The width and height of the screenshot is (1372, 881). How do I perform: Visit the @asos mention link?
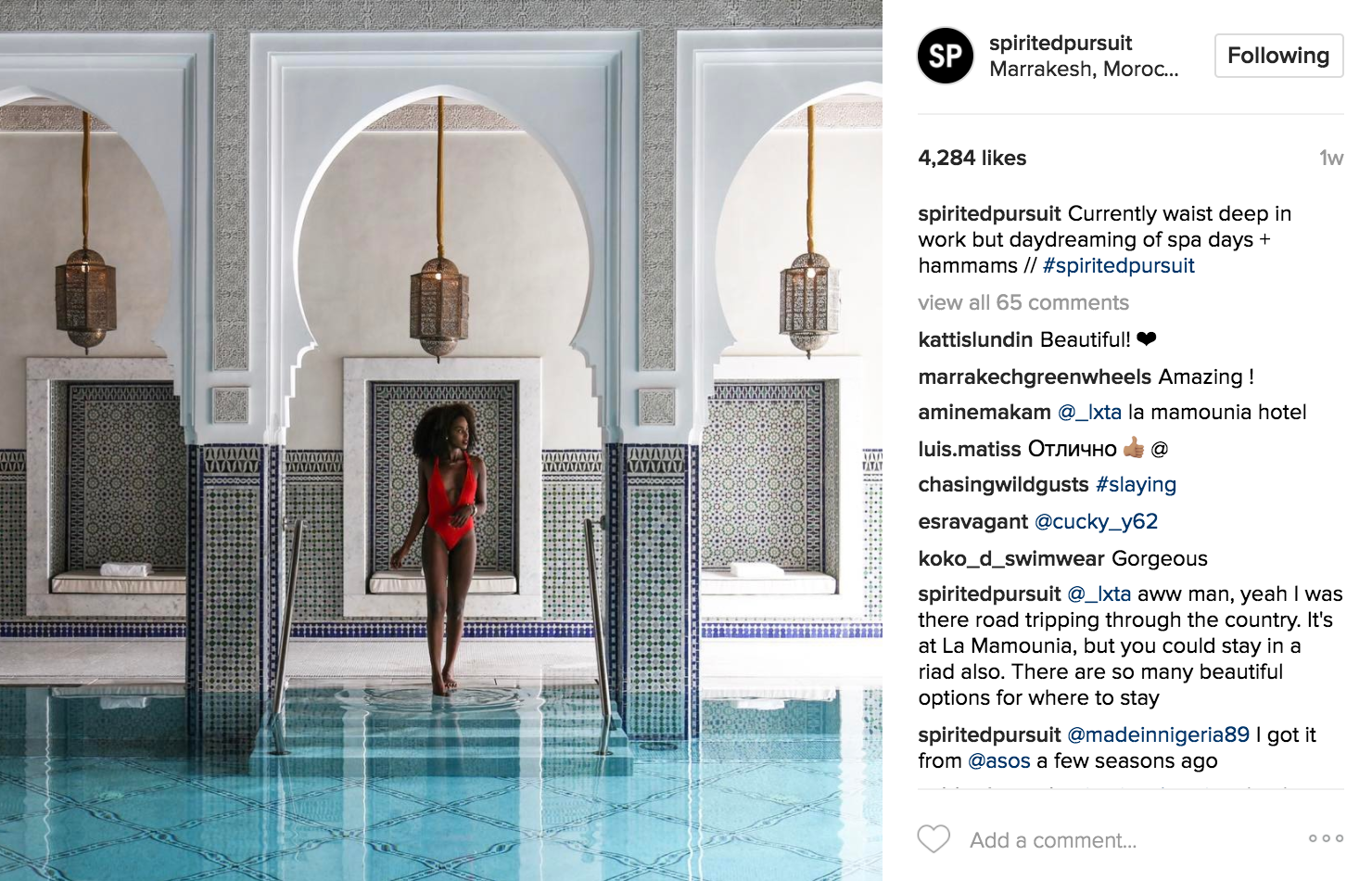(998, 760)
